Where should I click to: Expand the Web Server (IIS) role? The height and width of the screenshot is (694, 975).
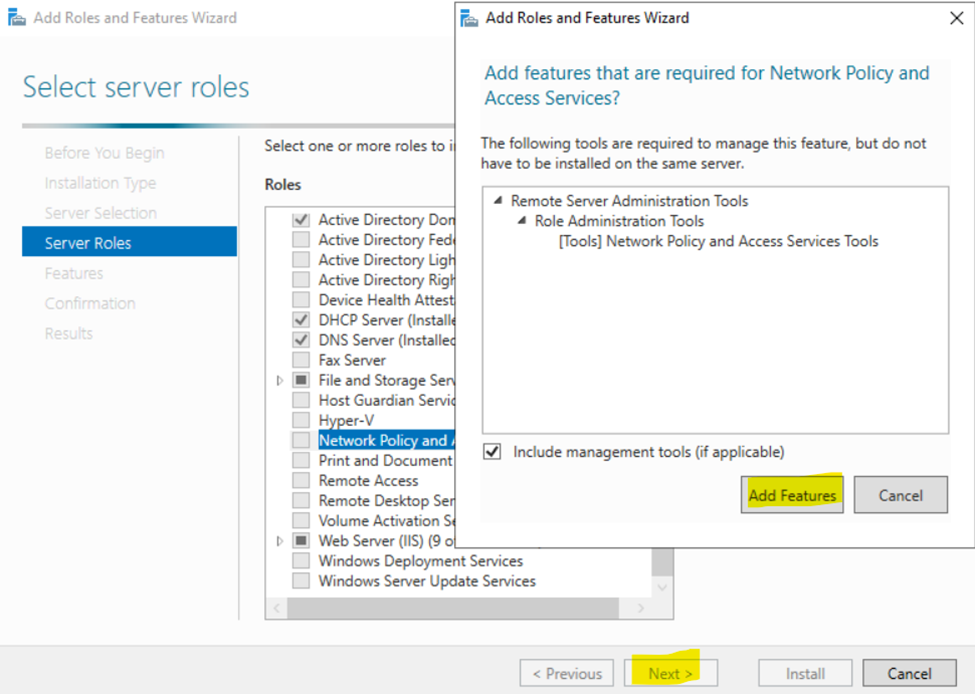tap(280, 541)
